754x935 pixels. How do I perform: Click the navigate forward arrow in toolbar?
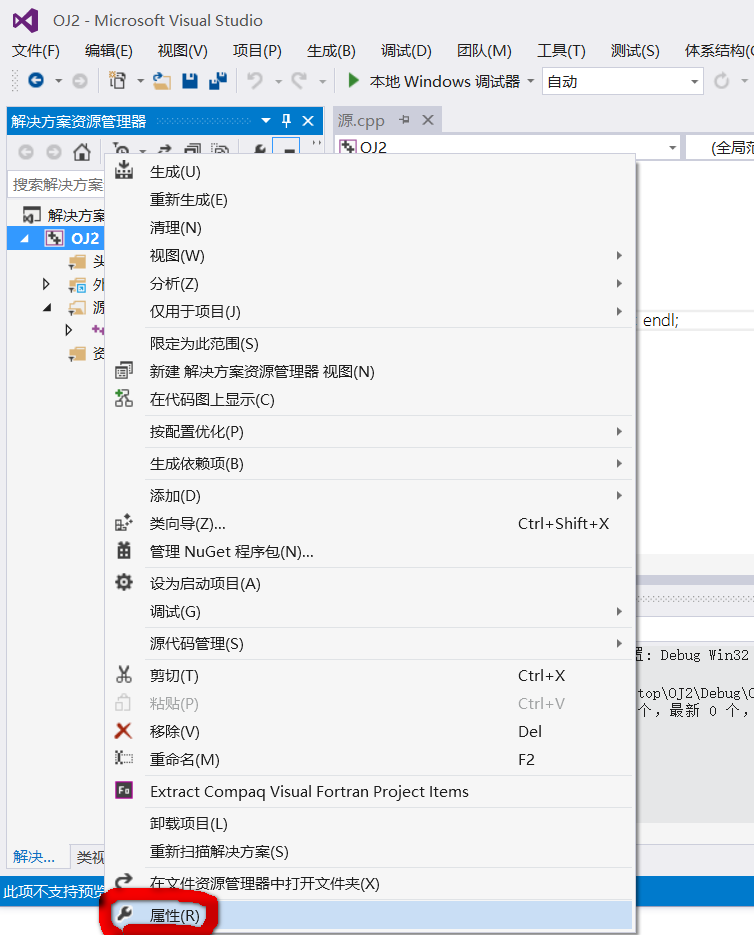click(x=80, y=81)
